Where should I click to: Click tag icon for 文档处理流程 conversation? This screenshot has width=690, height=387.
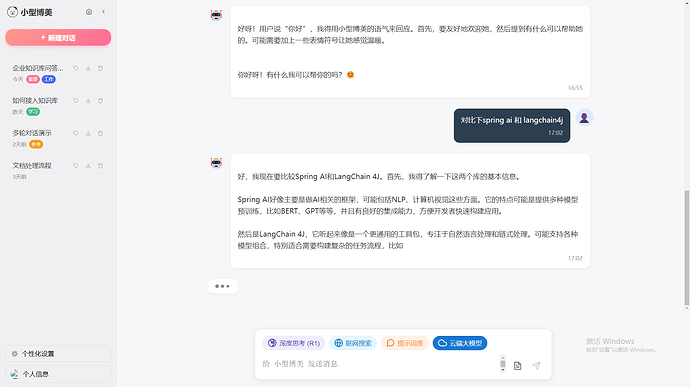pos(76,166)
